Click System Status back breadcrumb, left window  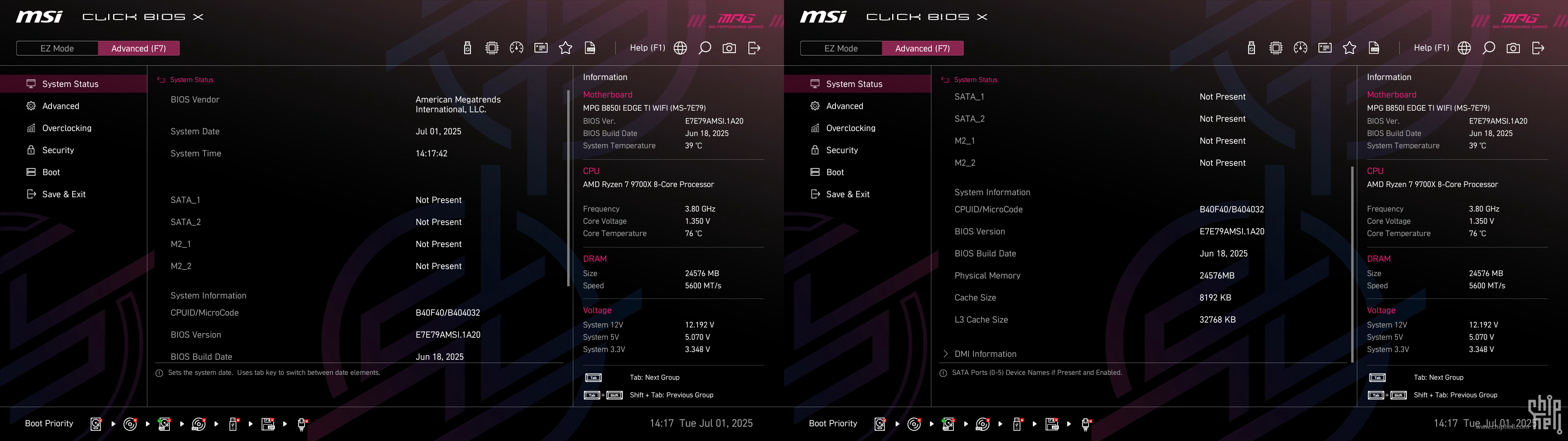186,80
